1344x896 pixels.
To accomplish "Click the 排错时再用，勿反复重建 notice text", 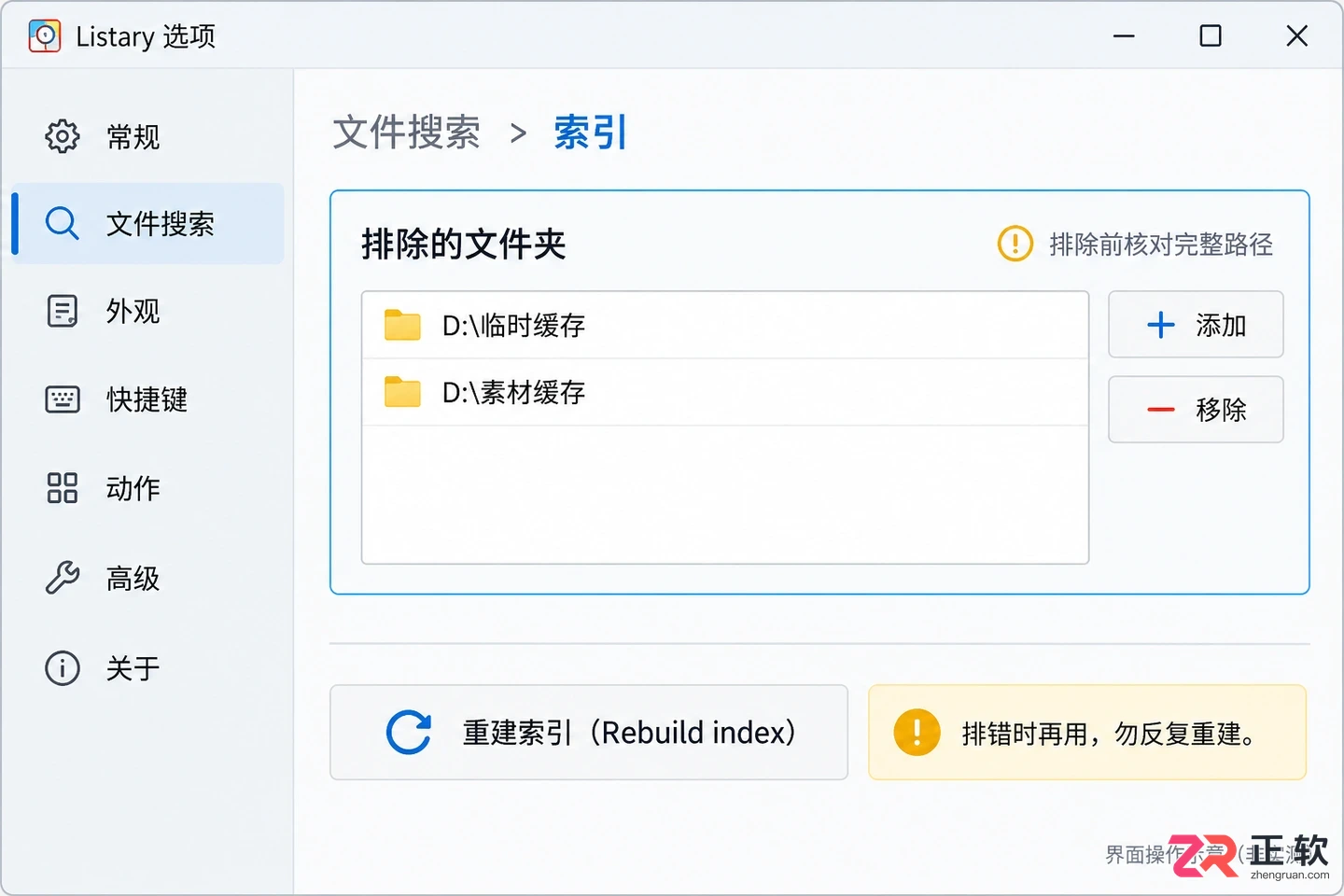I will click(1109, 734).
